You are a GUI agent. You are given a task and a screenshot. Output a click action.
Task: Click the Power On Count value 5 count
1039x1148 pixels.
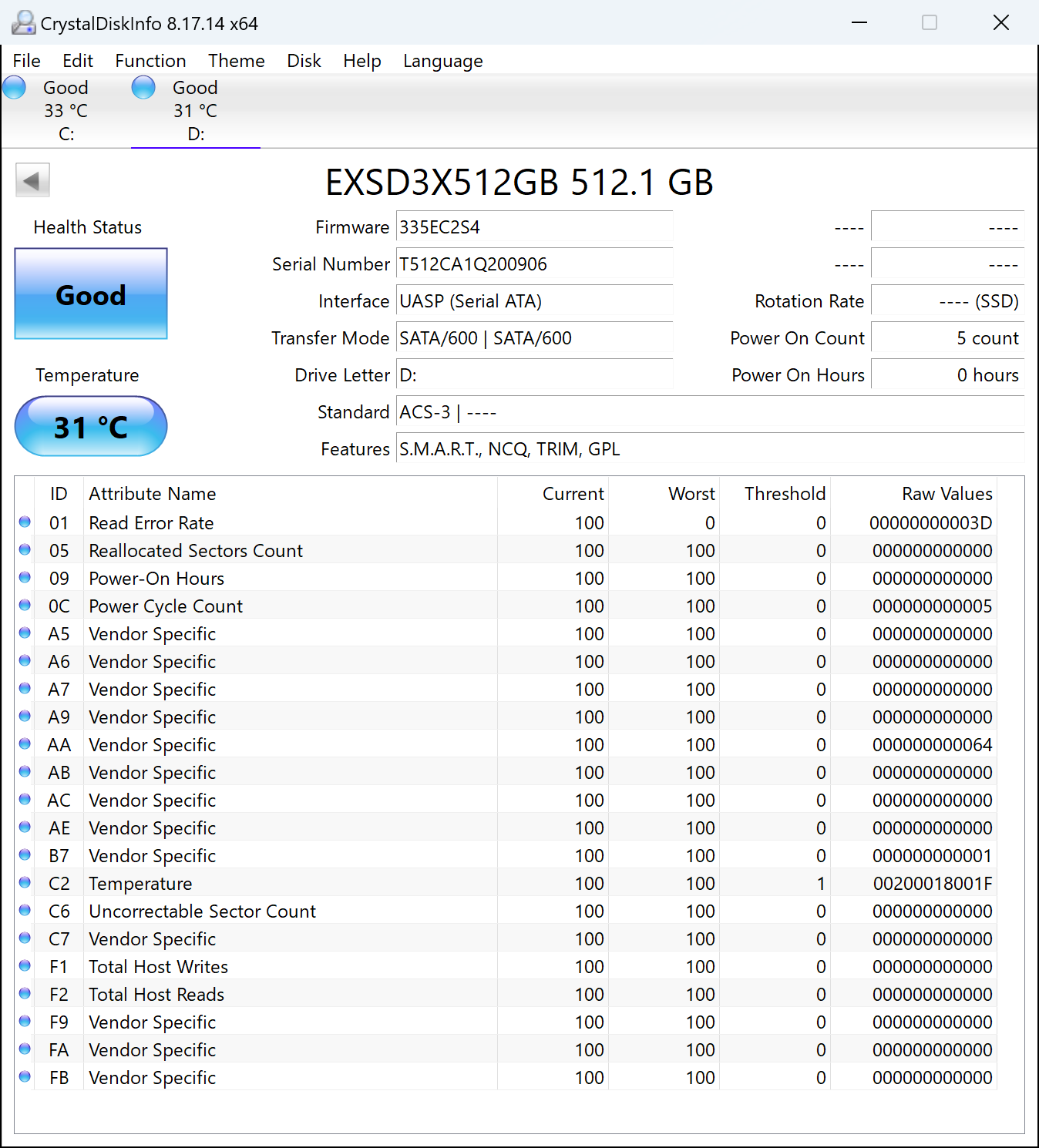coord(947,338)
